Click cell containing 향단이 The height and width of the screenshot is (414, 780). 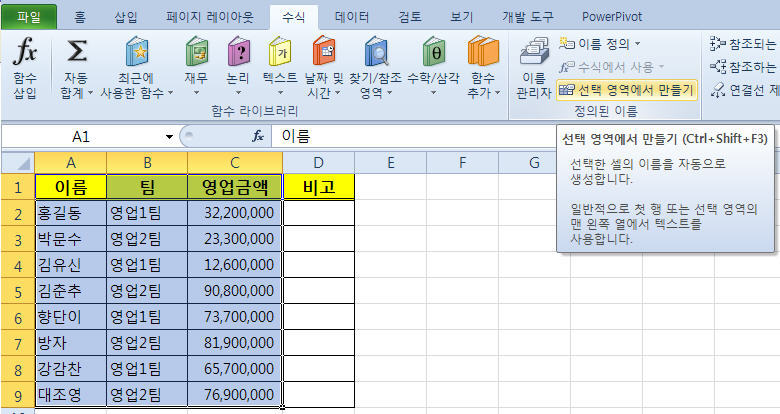pyautogui.click(x=71, y=316)
